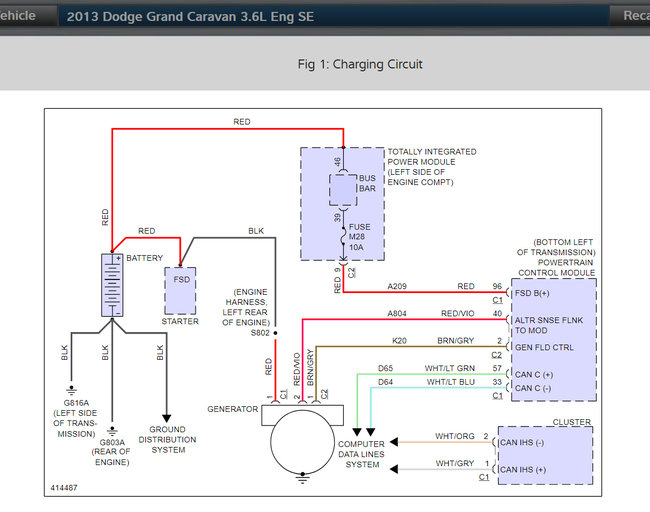650x512 pixels.
Task: Click the Fig 1: Charging Circuit heading
Action: click(x=360, y=64)
